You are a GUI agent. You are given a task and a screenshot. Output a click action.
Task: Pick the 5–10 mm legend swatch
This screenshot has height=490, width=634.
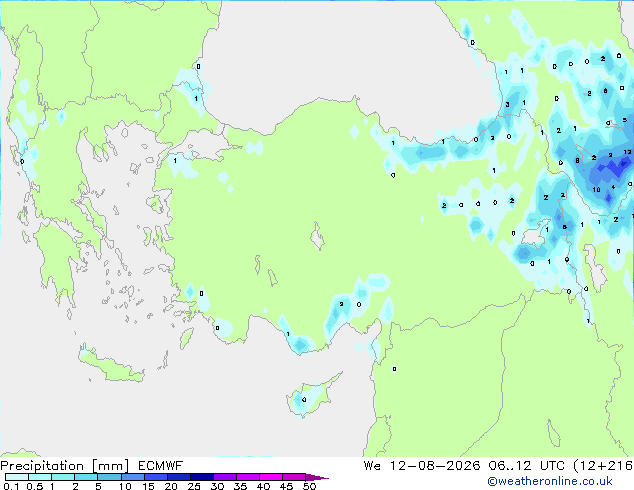click(x=109, y=477)
